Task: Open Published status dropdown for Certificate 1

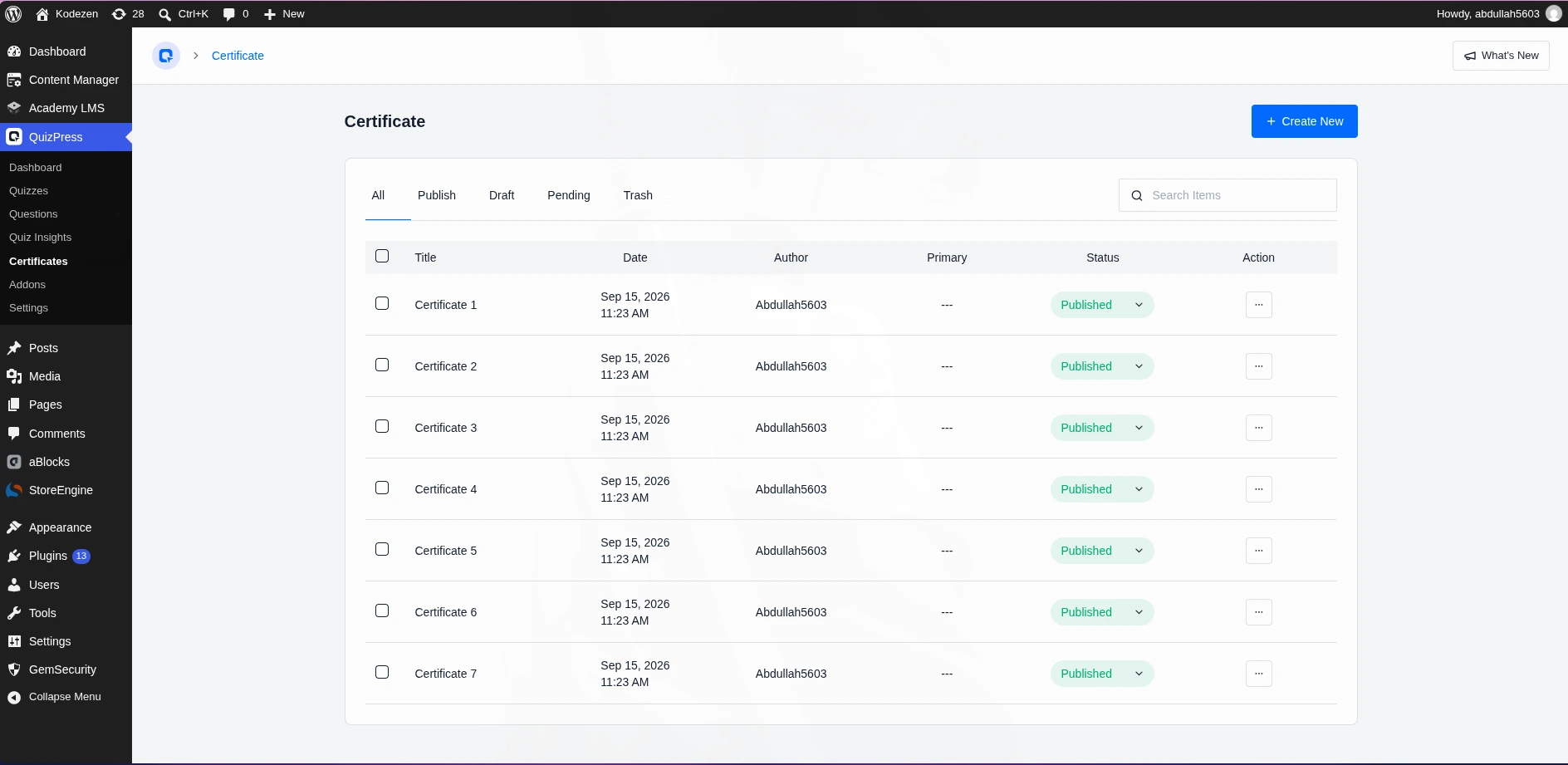Action: (1102, 305)
